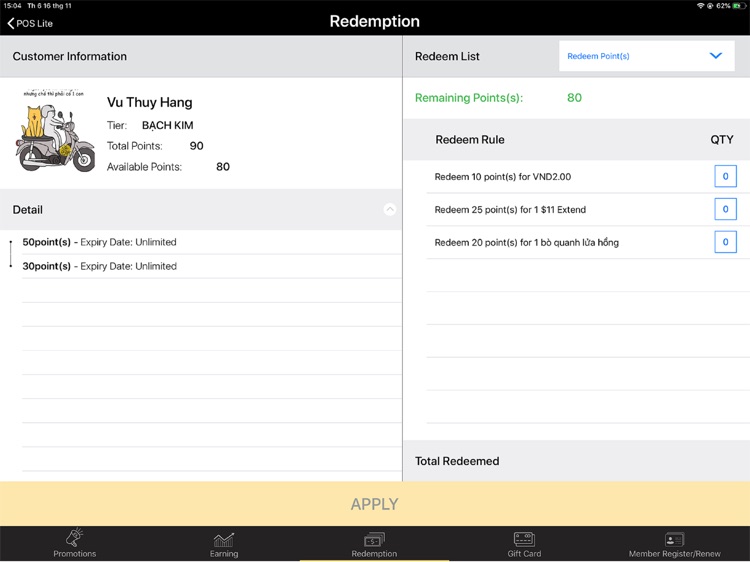Tap the Earning chart icon
750x562 pixels.
[x=224, y=540]
